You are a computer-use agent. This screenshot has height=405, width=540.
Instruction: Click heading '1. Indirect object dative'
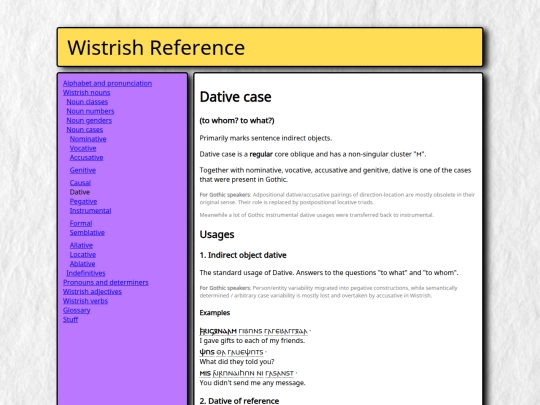click(x=243, y=255)
